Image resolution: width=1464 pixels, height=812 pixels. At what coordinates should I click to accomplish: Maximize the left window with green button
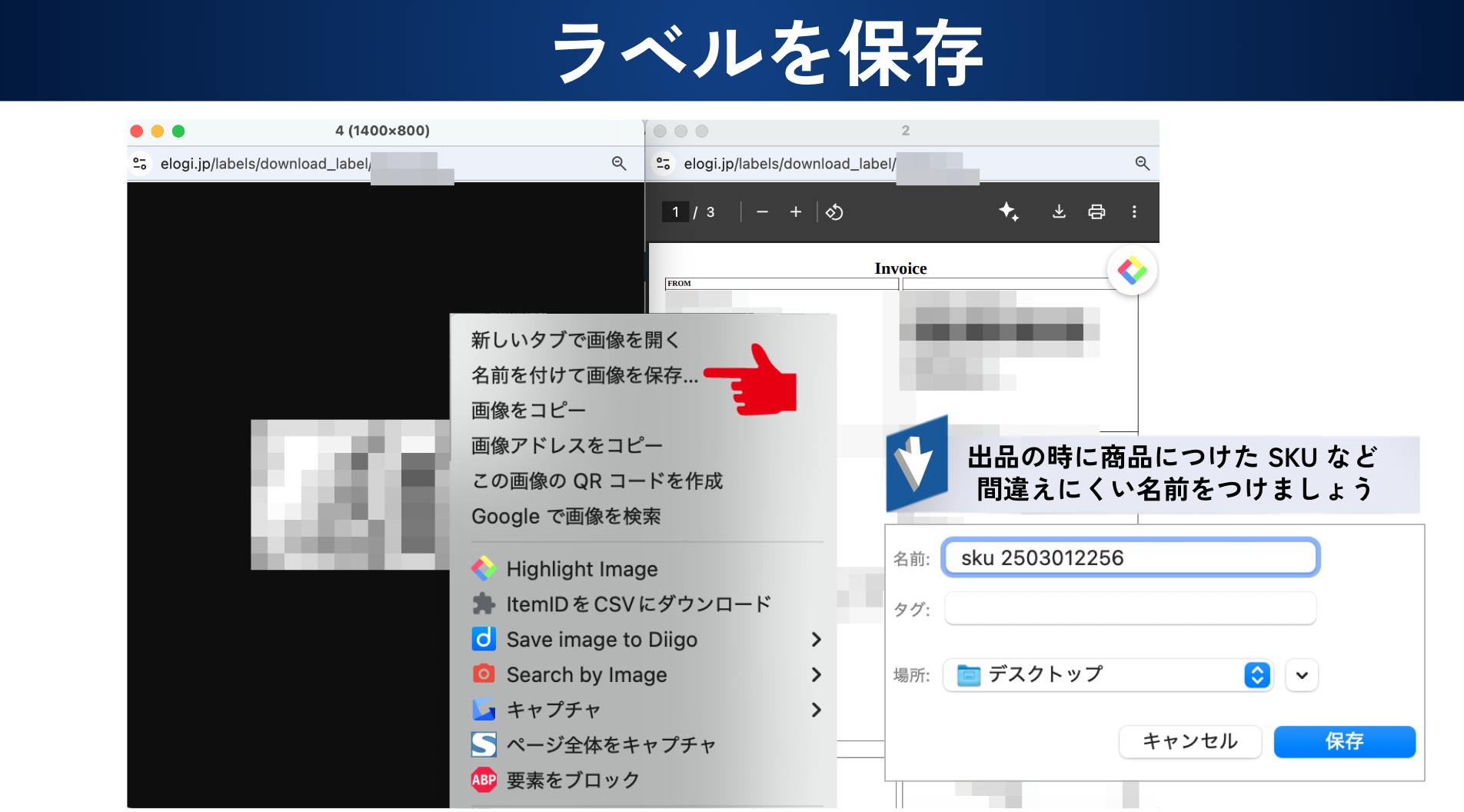pyautogui.click(x=178, y=131)
